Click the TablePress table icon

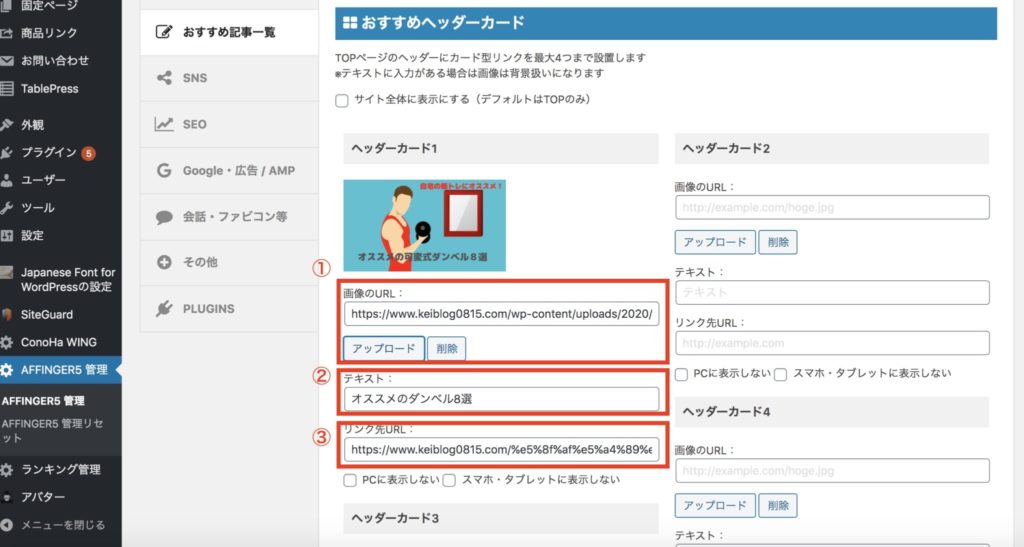[x=7, y=89]
